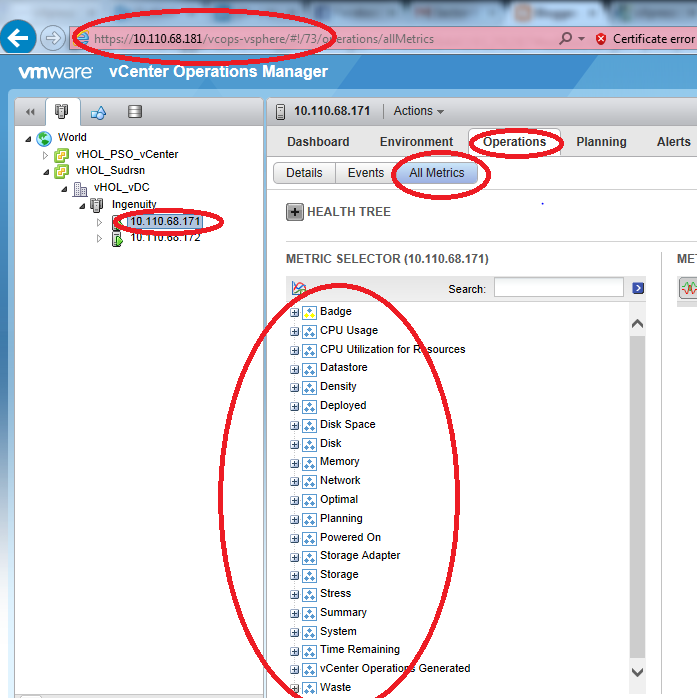Click the World globe icon in tree

(x=44, y=138)
